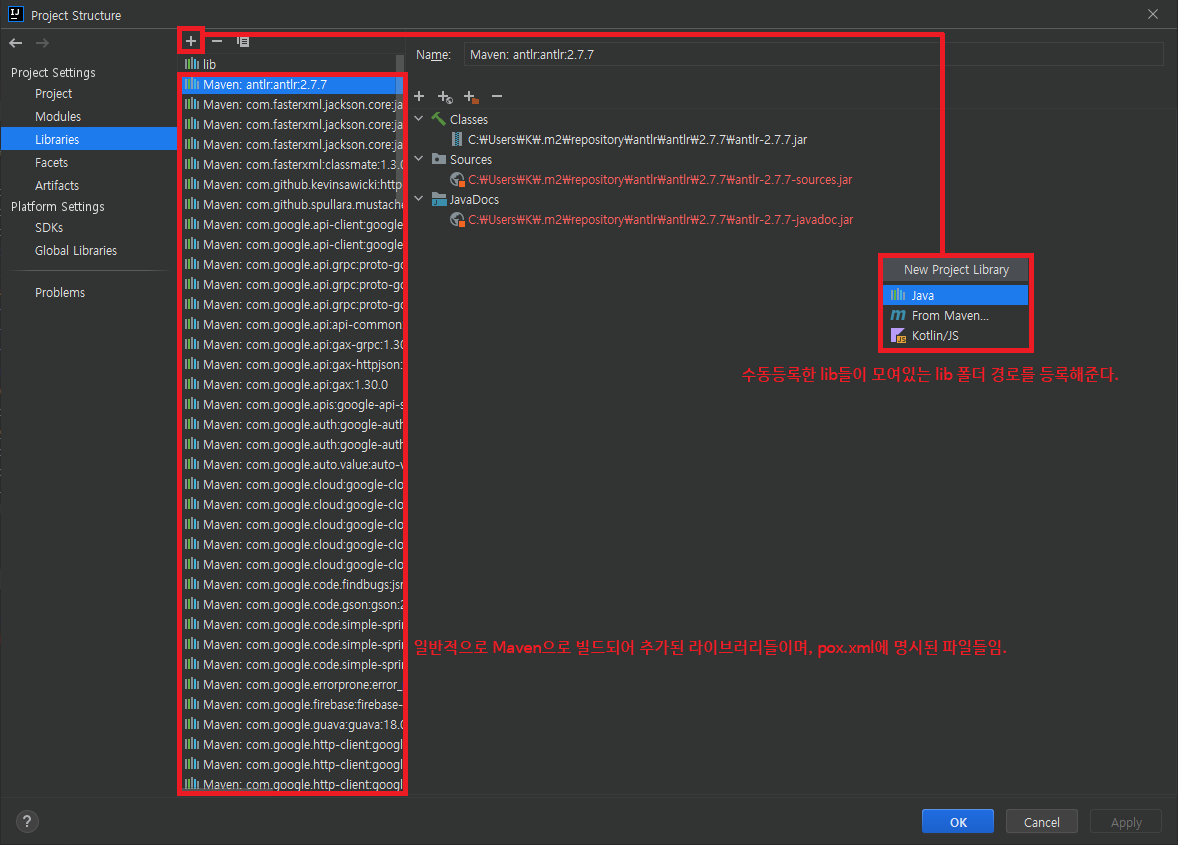Add library root with the plus icon
This screenshot has height=845, width=1178.
point(419,96)
